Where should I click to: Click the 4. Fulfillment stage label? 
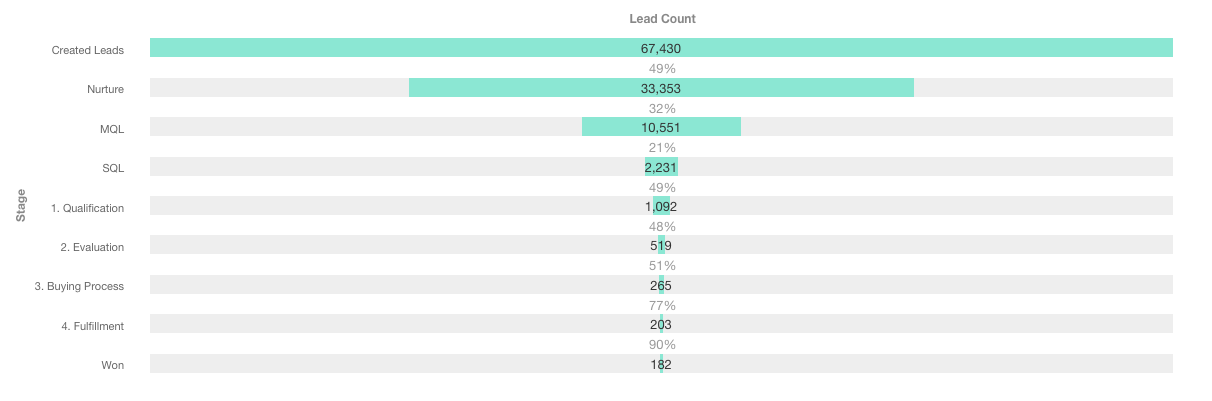[91, 326]
